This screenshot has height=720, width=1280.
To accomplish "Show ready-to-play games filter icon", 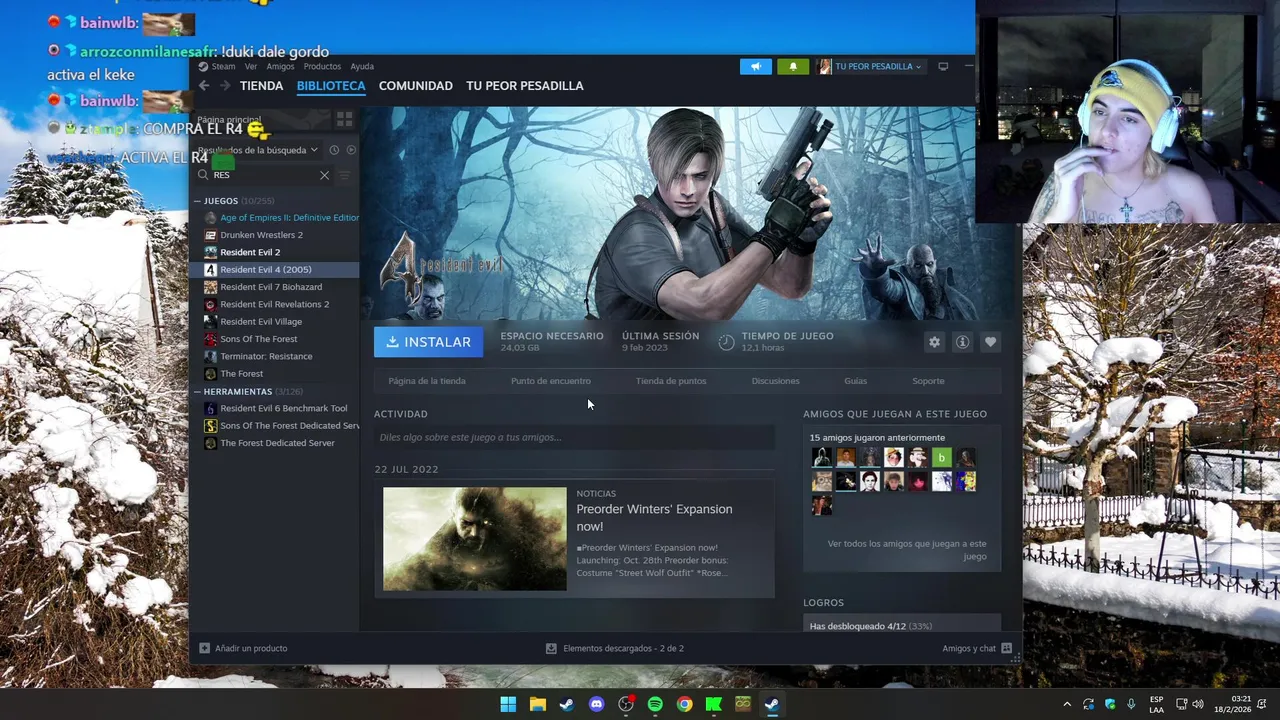I will coord(351,150).
